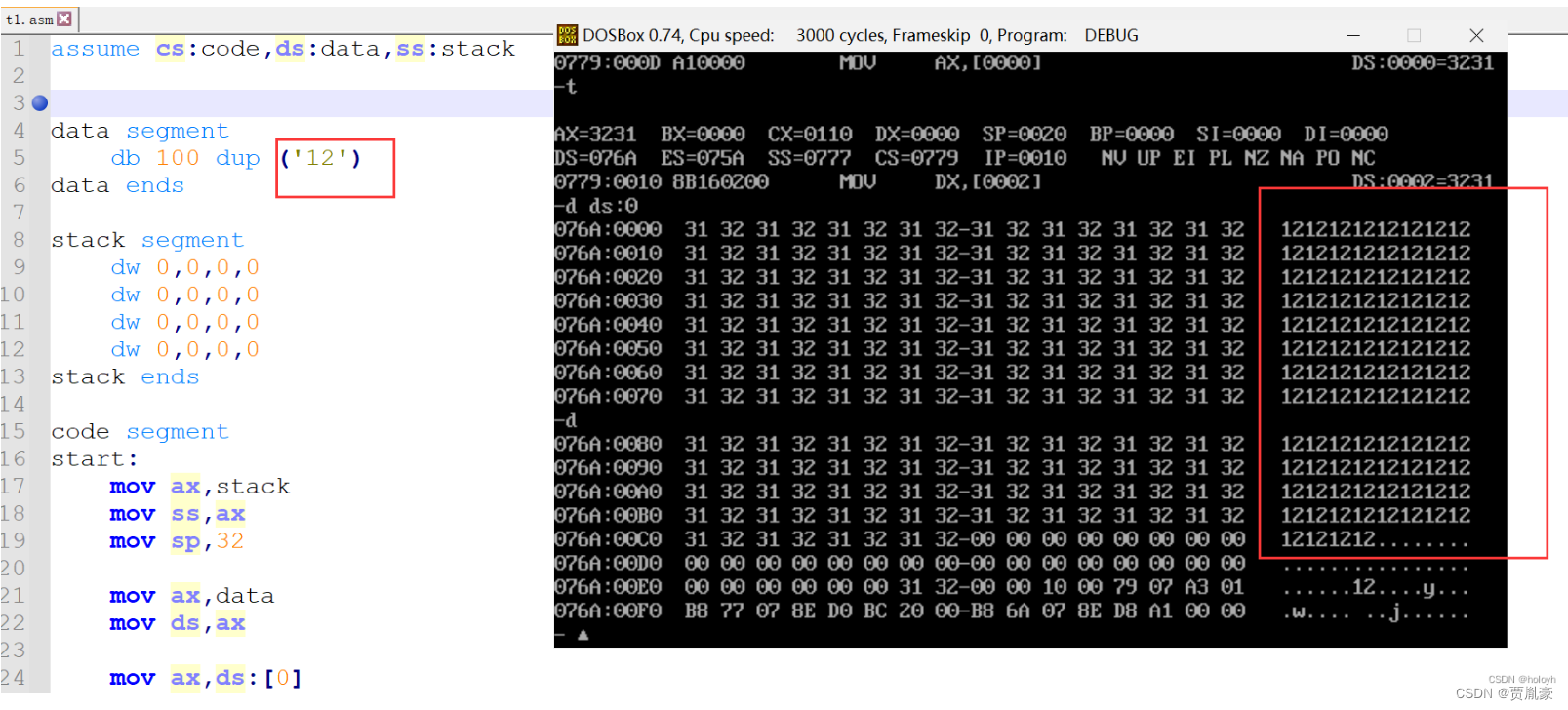The height and width of the screenshot is (710, 1568).
Task: Click 'SP=0020' register value in DOSBox
Action: pos(1024,134)
